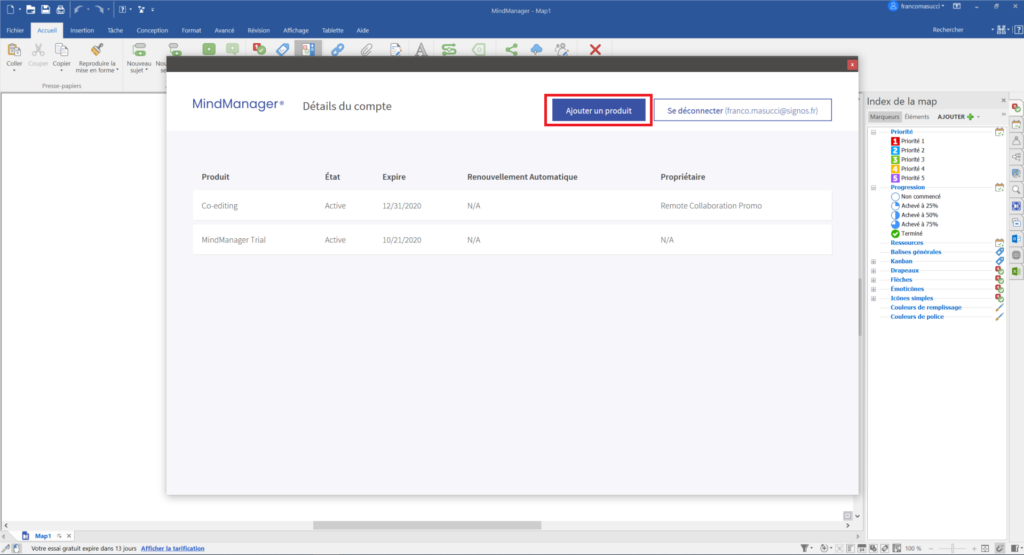This screenshot has height=555, width=1024.
Task: Save the map using the floppy disk icon
Action: pyautogui.click(x=45, y=9)
